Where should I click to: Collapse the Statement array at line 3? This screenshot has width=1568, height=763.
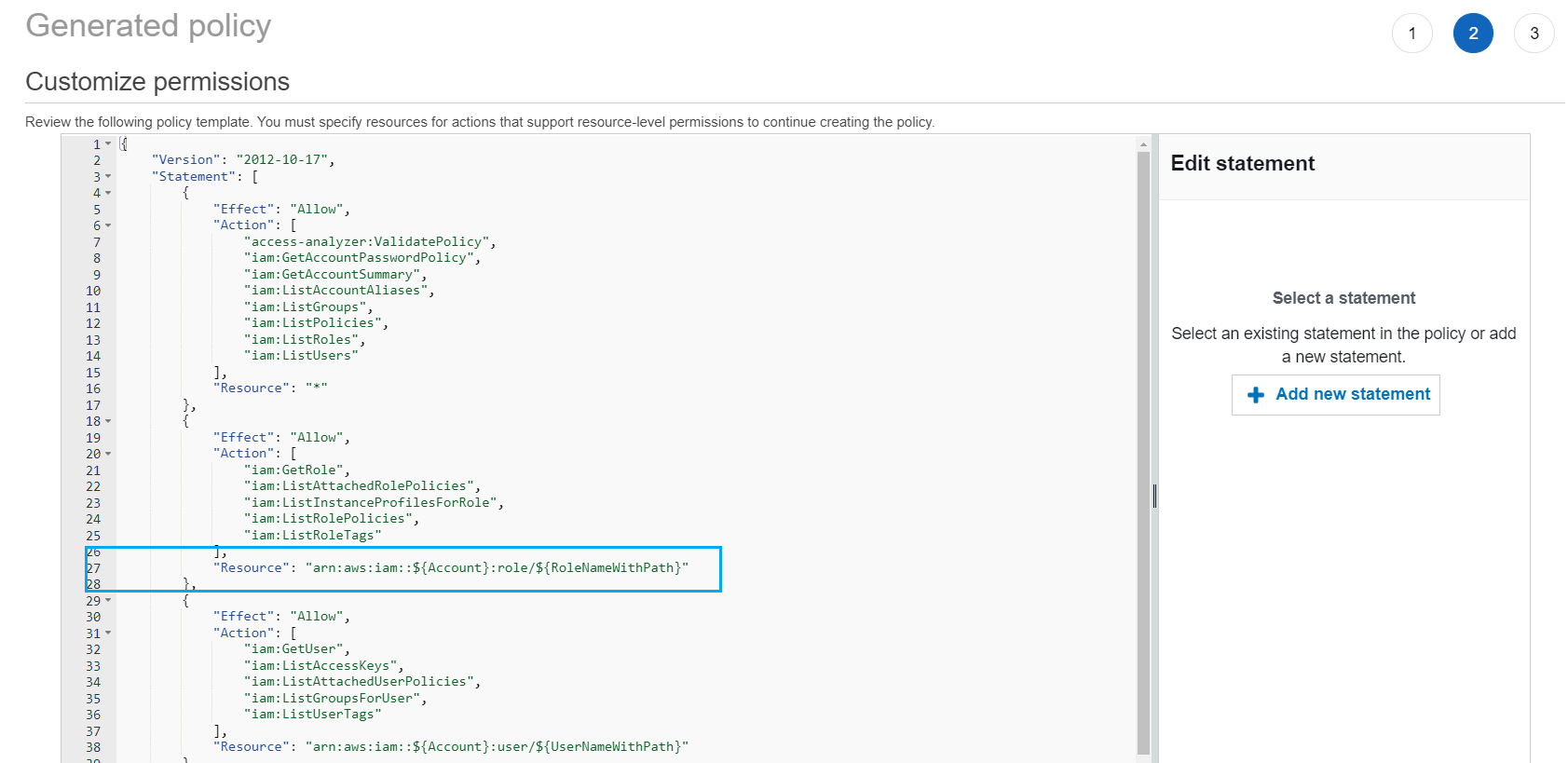point(108,177)
